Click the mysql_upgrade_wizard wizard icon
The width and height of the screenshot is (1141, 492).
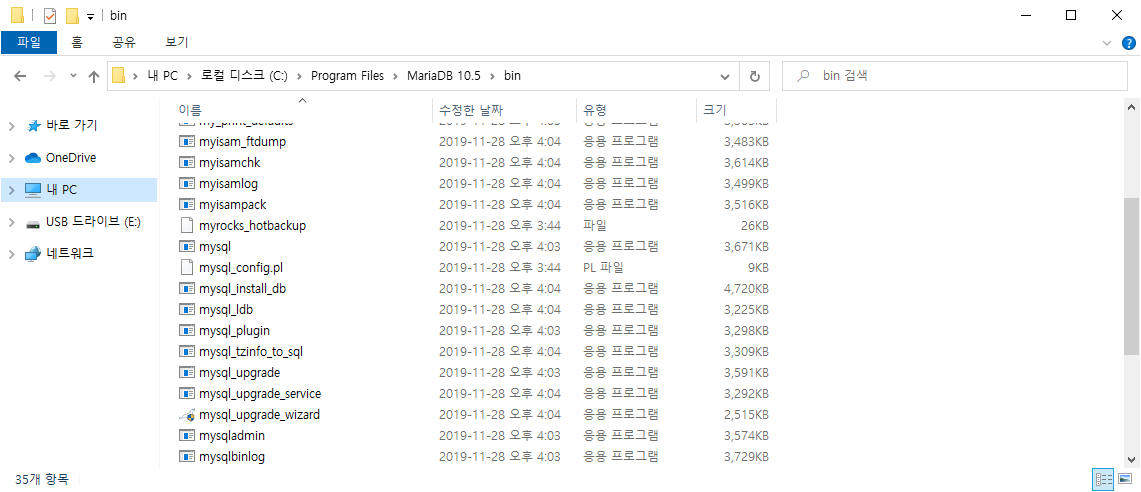tap(187, 415)
